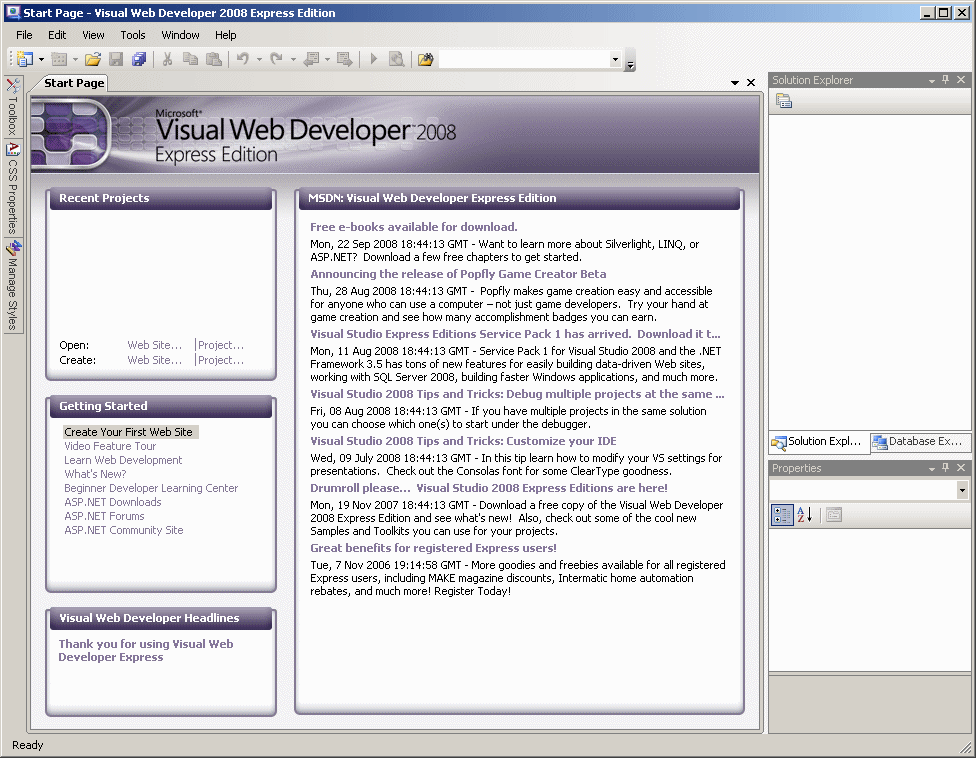The width and height of the screenshot is (976, 758).
Task: Switch to the Solution Explorer bottom tab
Action: tap(818, 441)
